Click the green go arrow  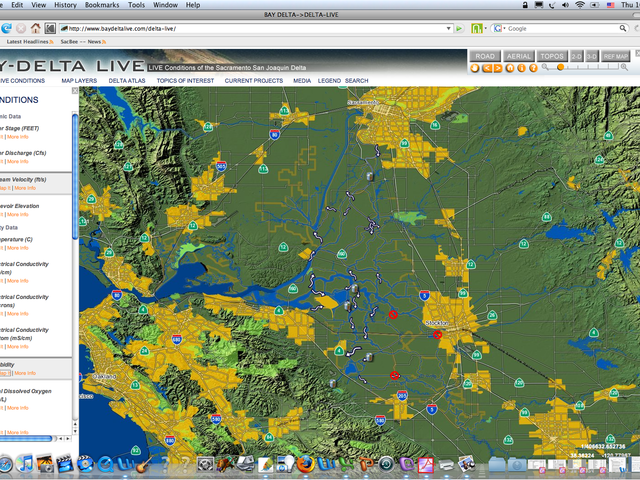tap(459, 29)
